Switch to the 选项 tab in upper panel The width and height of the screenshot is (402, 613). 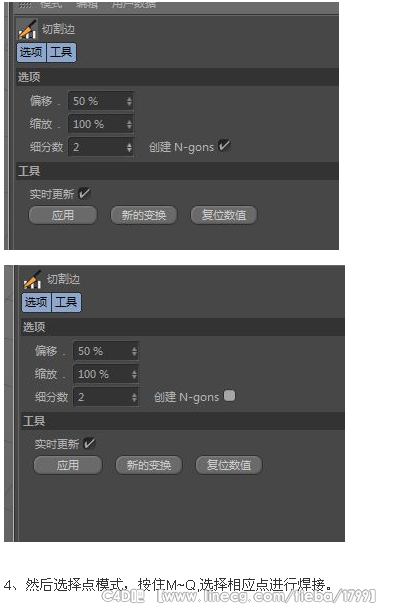coord(31,52)
